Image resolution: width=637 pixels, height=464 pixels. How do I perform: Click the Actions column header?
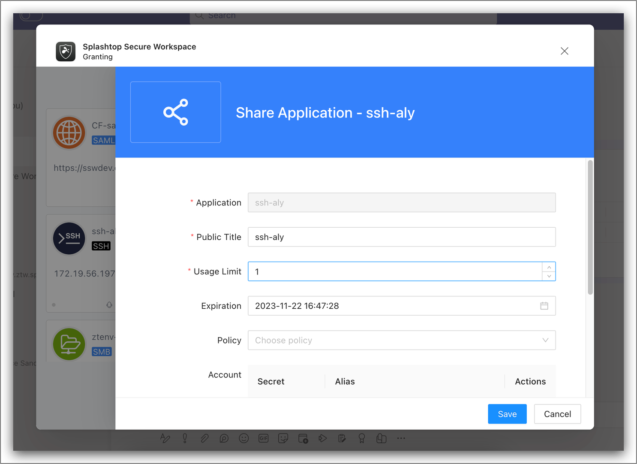tap(530, 382)
